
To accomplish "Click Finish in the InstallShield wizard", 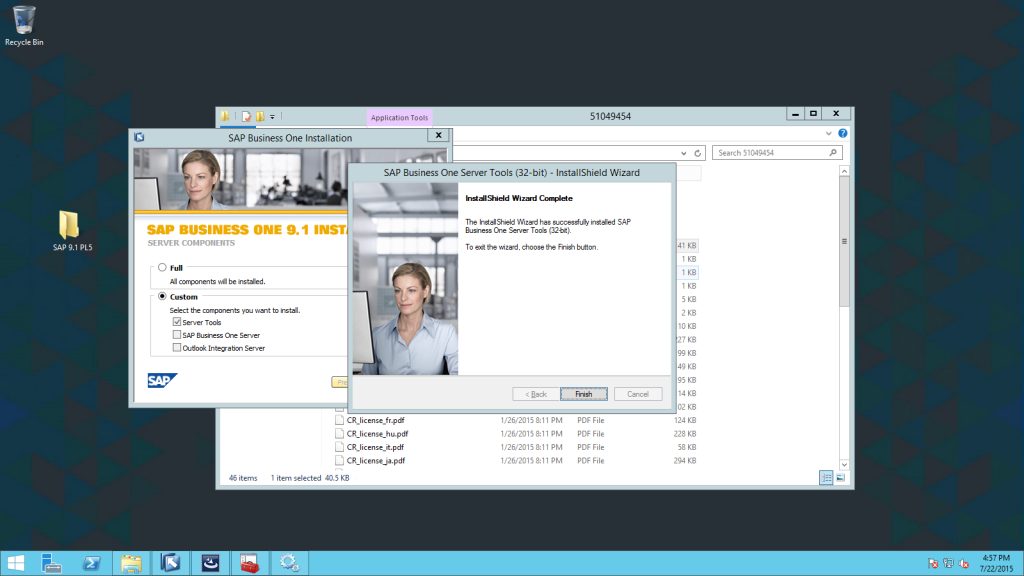I will (584, 394).
